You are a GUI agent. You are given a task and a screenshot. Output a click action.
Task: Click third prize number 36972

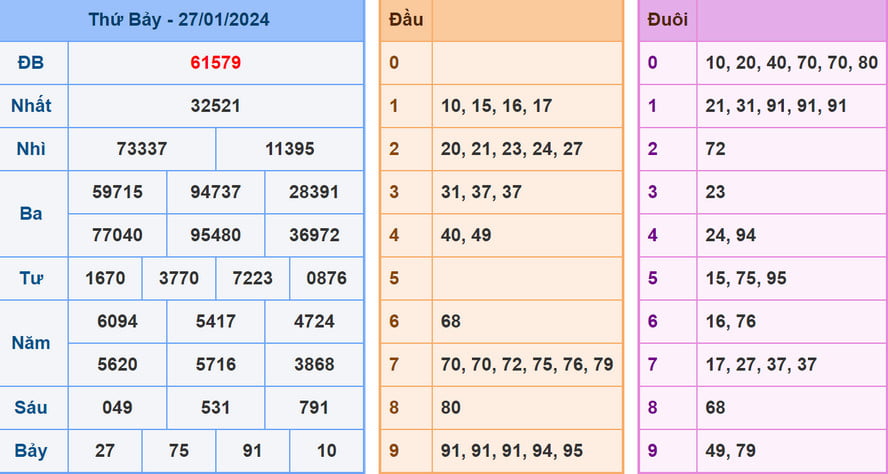[314, 235]
